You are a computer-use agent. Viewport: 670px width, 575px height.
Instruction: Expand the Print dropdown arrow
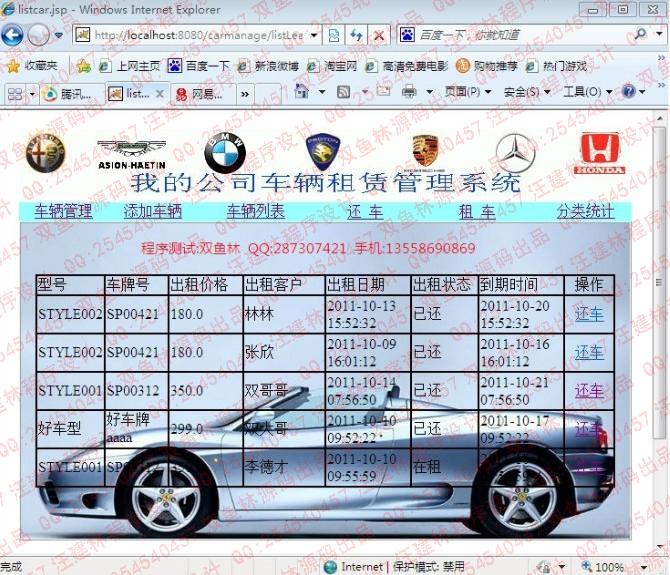coord(429,92)
